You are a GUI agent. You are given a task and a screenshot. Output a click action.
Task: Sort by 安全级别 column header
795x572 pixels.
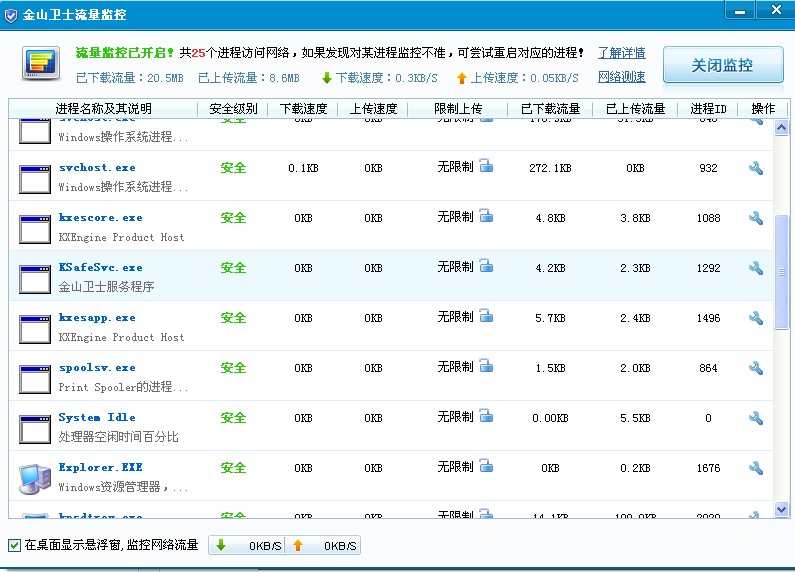click(x=233, y=109)
